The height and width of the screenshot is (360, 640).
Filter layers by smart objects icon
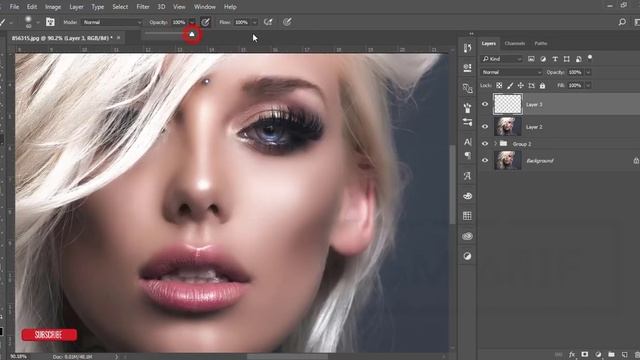[578, 59]
